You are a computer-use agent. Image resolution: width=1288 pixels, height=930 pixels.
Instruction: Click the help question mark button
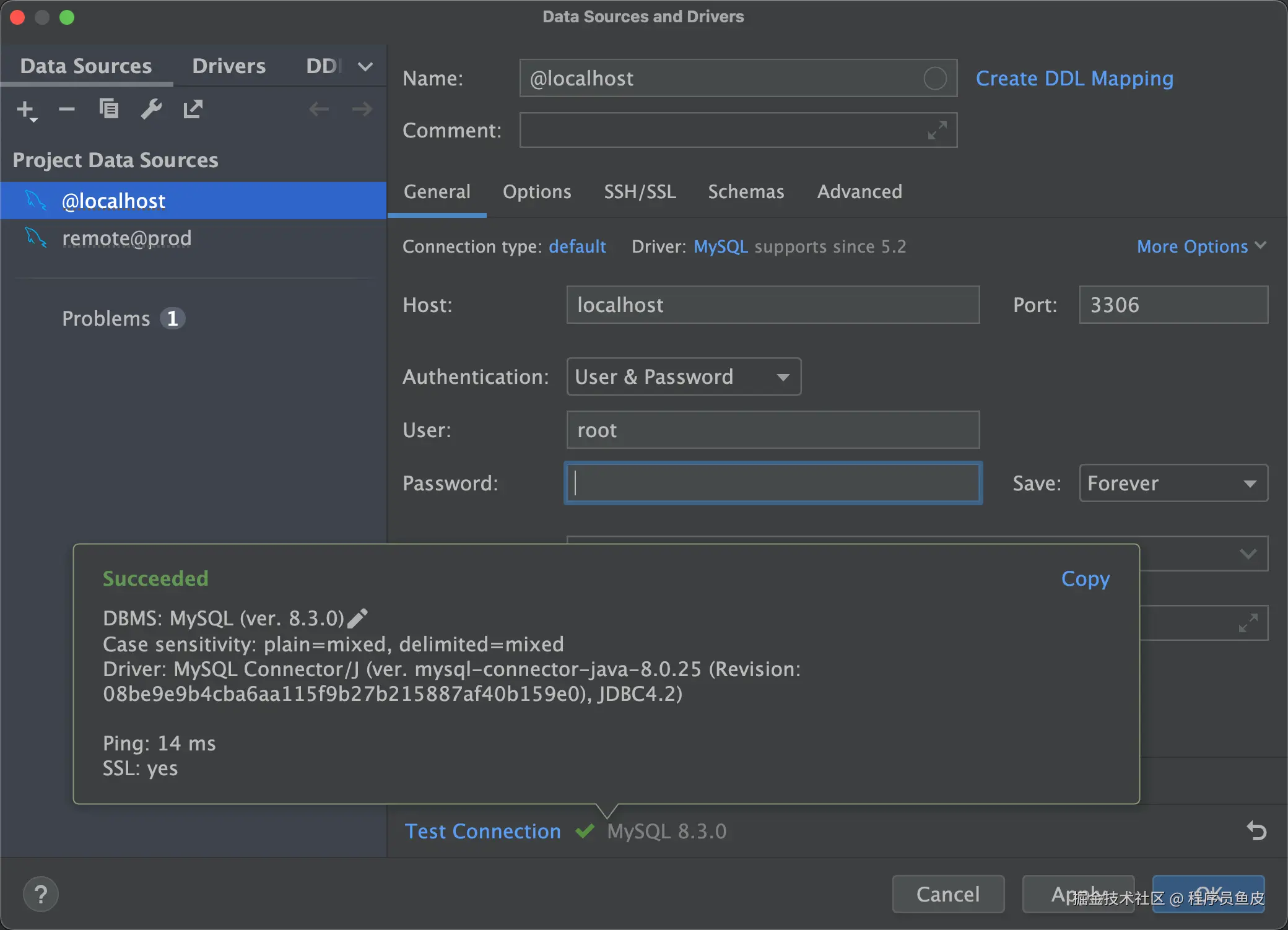tap(41, 894)
